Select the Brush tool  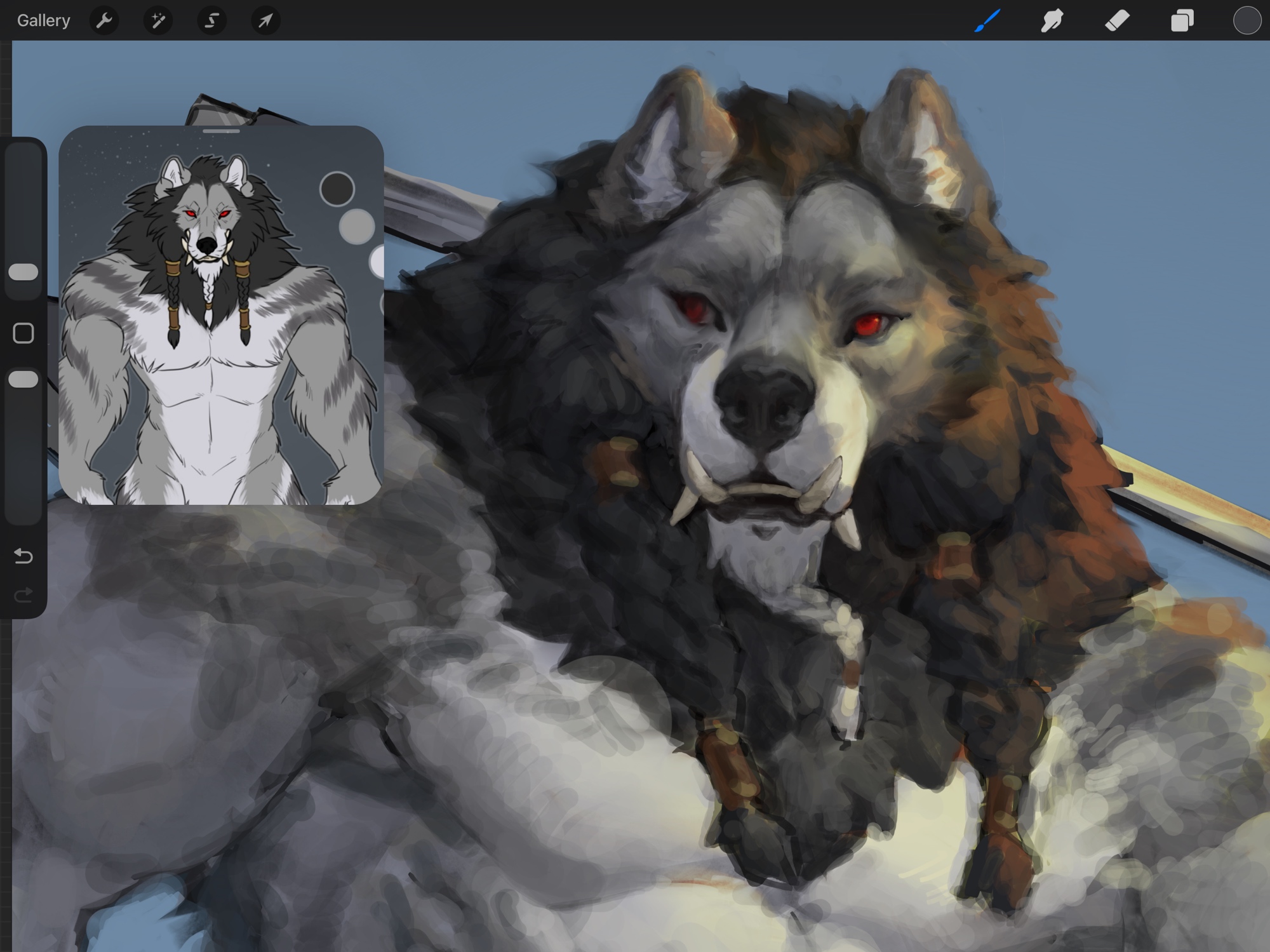tap(987, 21)
